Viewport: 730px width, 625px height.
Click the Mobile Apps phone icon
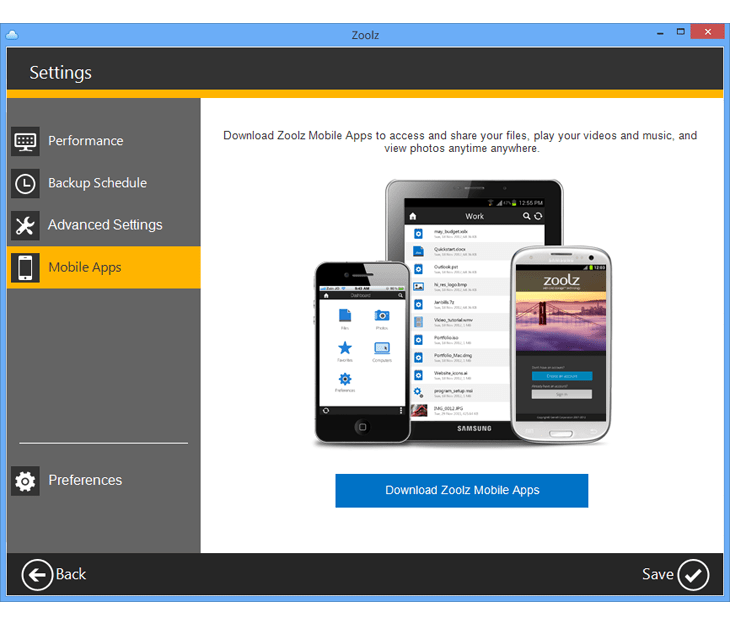click(25, 268)
